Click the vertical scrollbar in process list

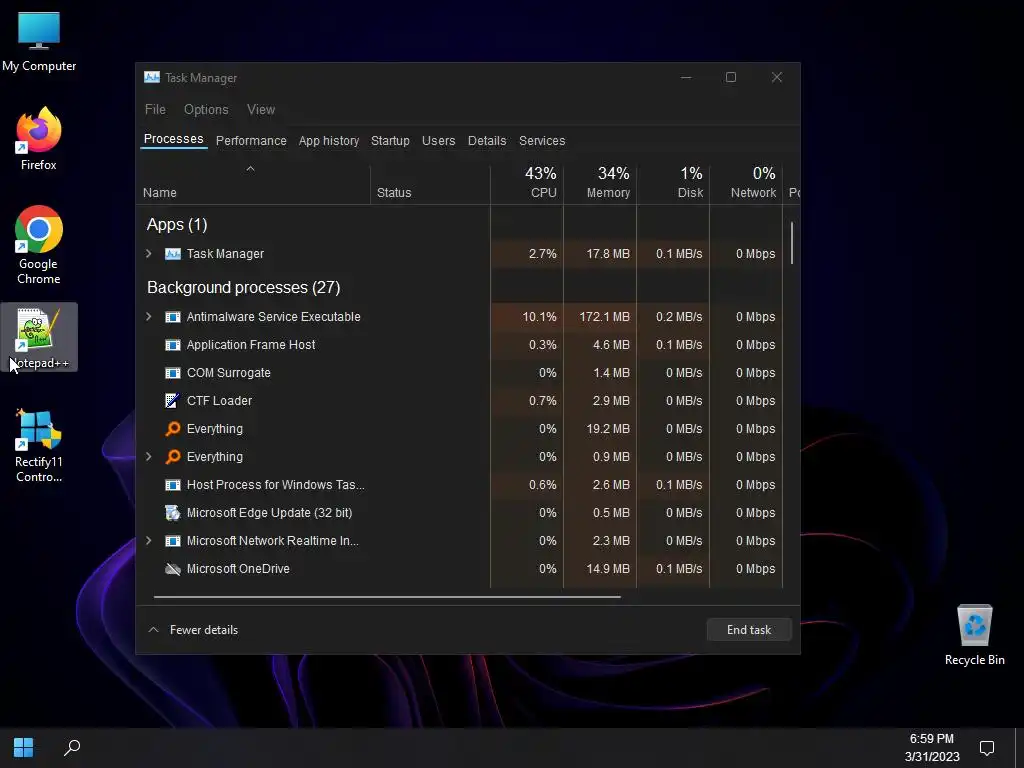(x=792, y=243)
